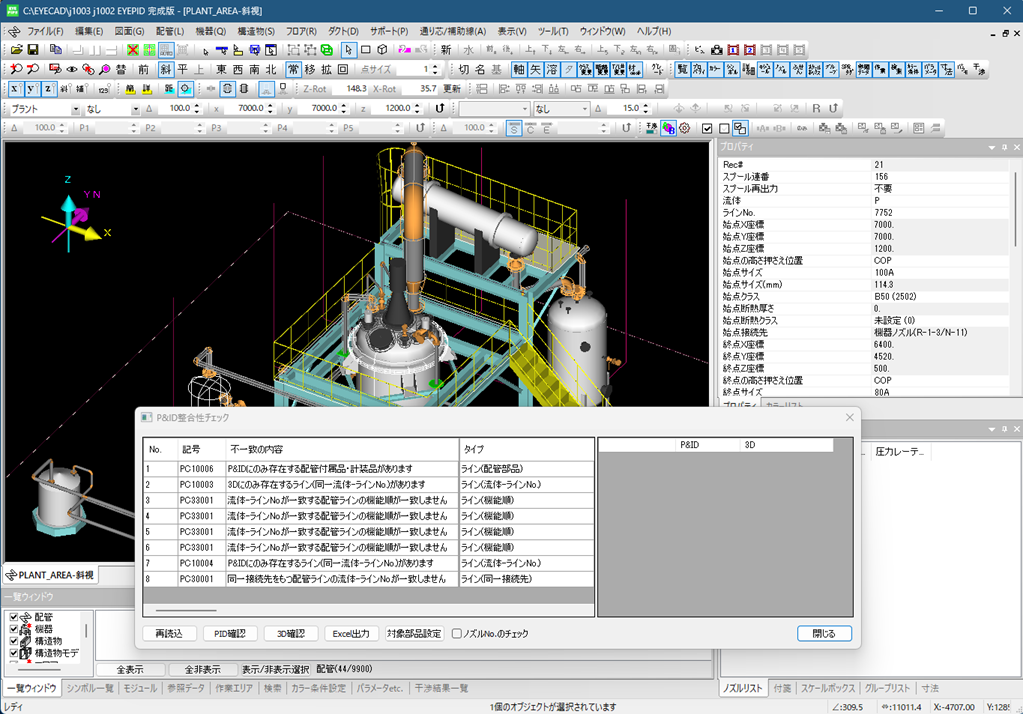Click the checked-box select-all icon
This screenshot has height=714, width=1023.
tap(707, 128)
